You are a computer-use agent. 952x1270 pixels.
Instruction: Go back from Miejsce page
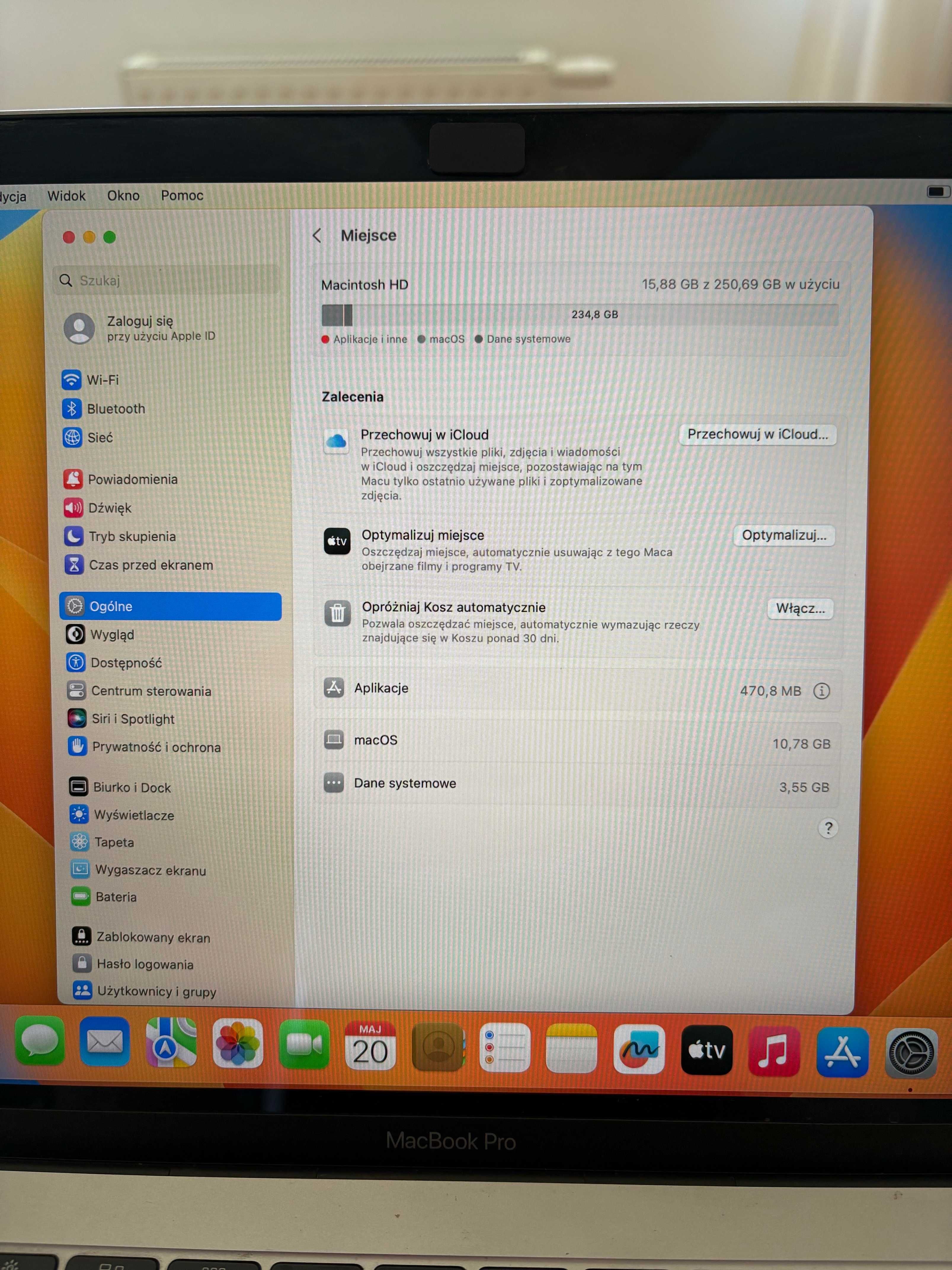317,235
